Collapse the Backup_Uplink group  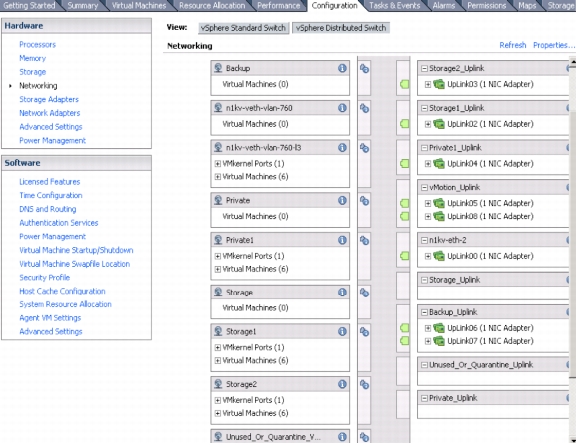click(x=424, y=312)
